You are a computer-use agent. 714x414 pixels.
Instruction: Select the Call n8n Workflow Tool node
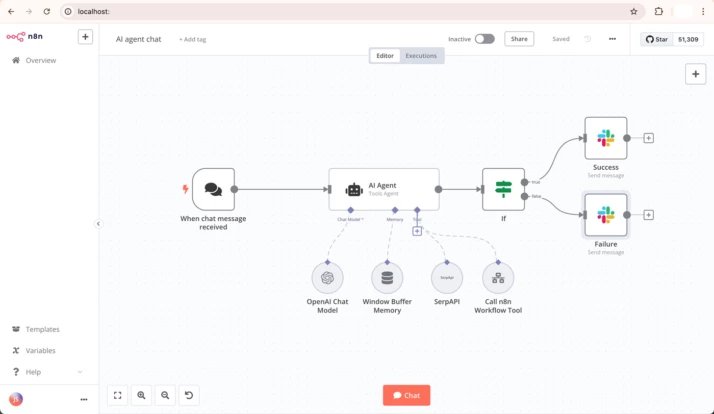tap(498, 278)
